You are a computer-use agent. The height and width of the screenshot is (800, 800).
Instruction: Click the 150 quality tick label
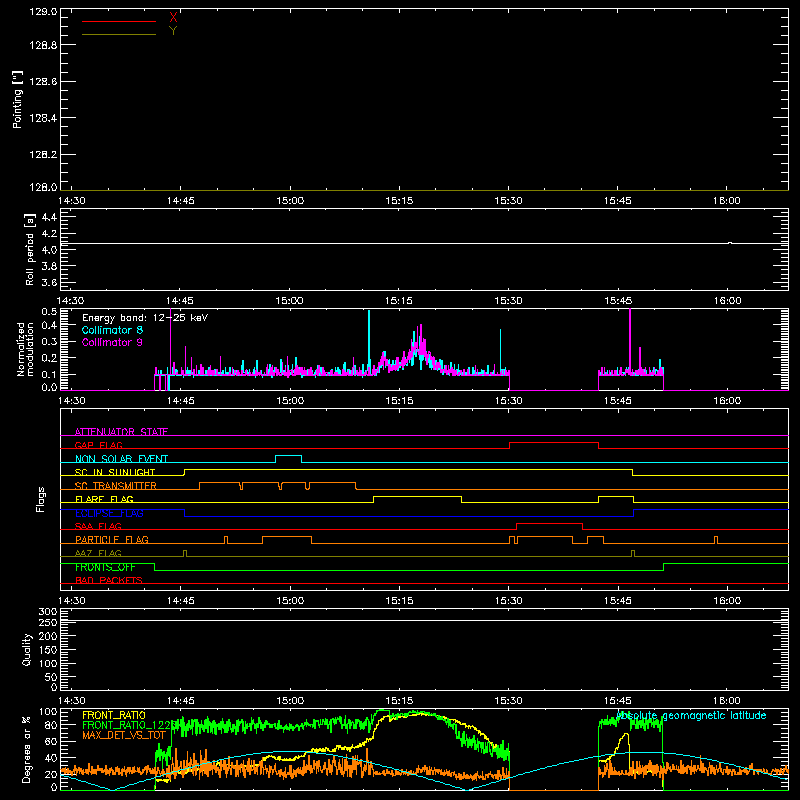[47, 650]
